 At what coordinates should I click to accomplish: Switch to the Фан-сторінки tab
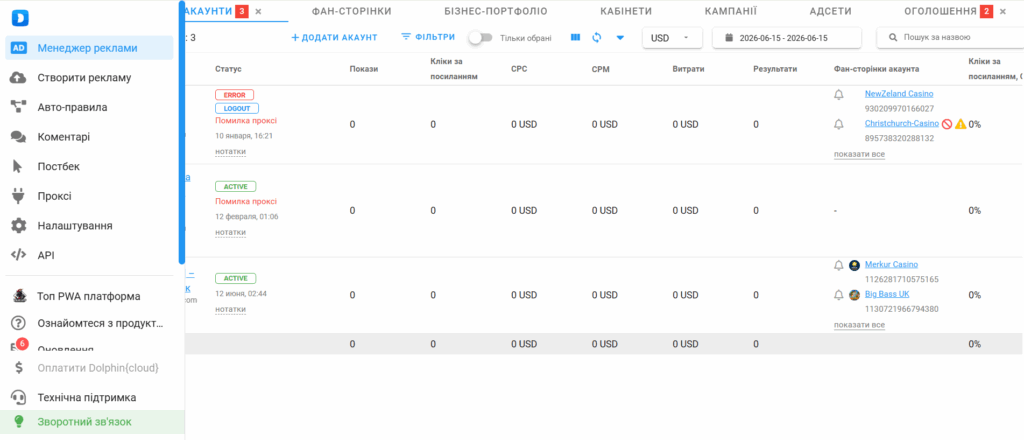tap(352, 11)
